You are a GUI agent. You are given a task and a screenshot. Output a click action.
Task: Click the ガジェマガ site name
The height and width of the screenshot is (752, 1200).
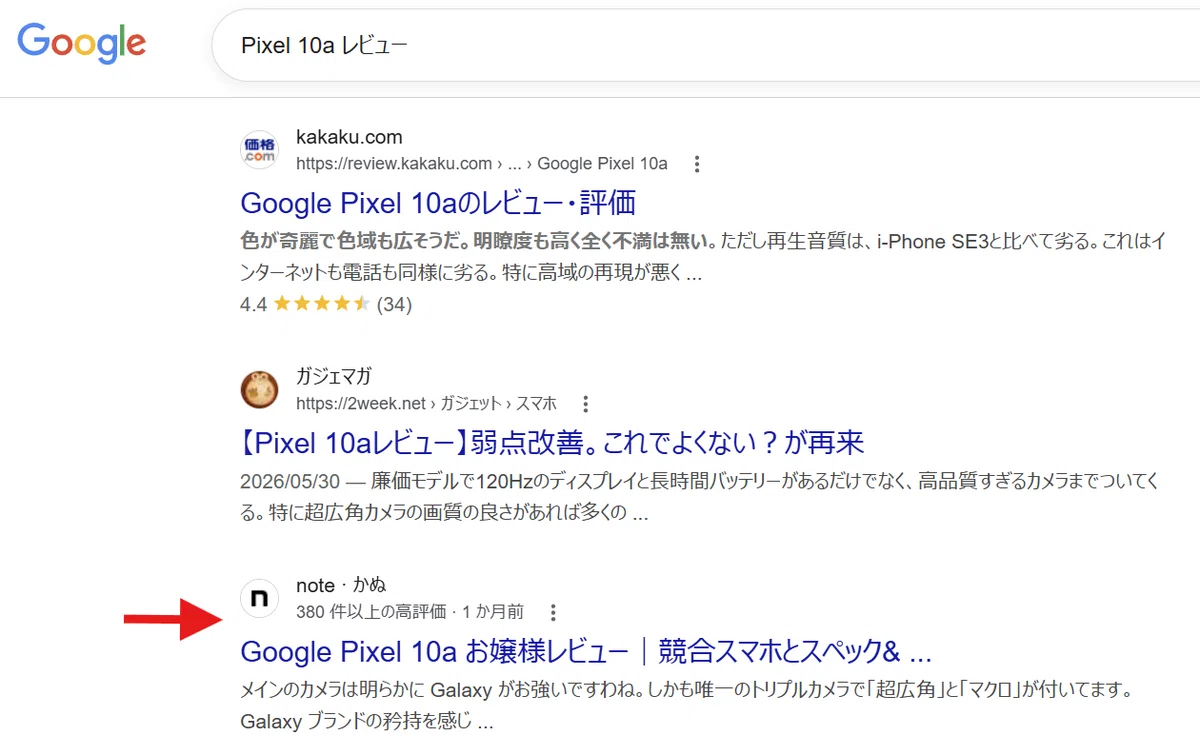333,377
